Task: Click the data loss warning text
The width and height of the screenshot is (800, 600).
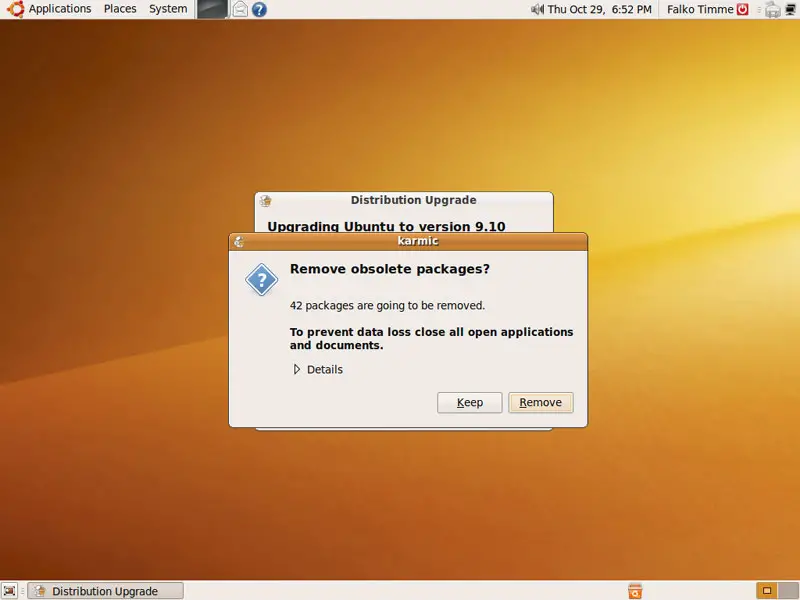Action: click(x=432, y=338)
